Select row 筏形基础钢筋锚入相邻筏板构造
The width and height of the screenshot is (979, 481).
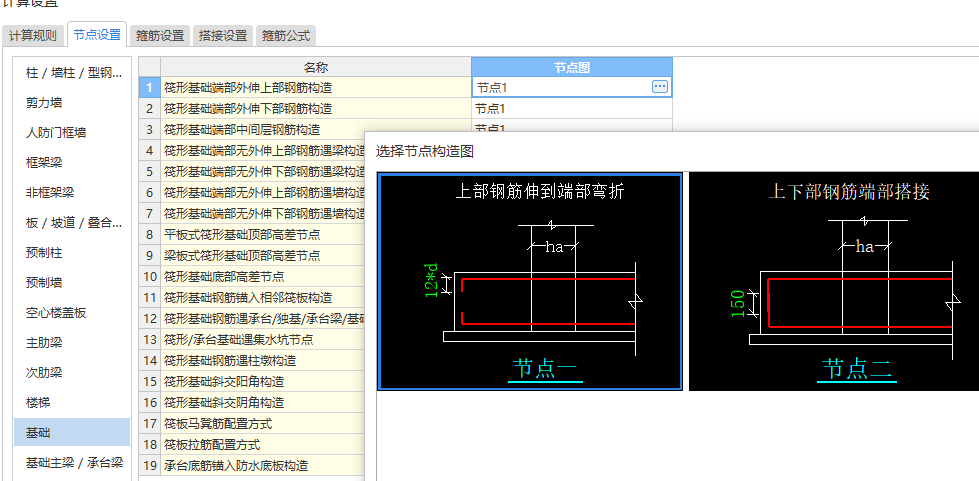click(263, 297)
